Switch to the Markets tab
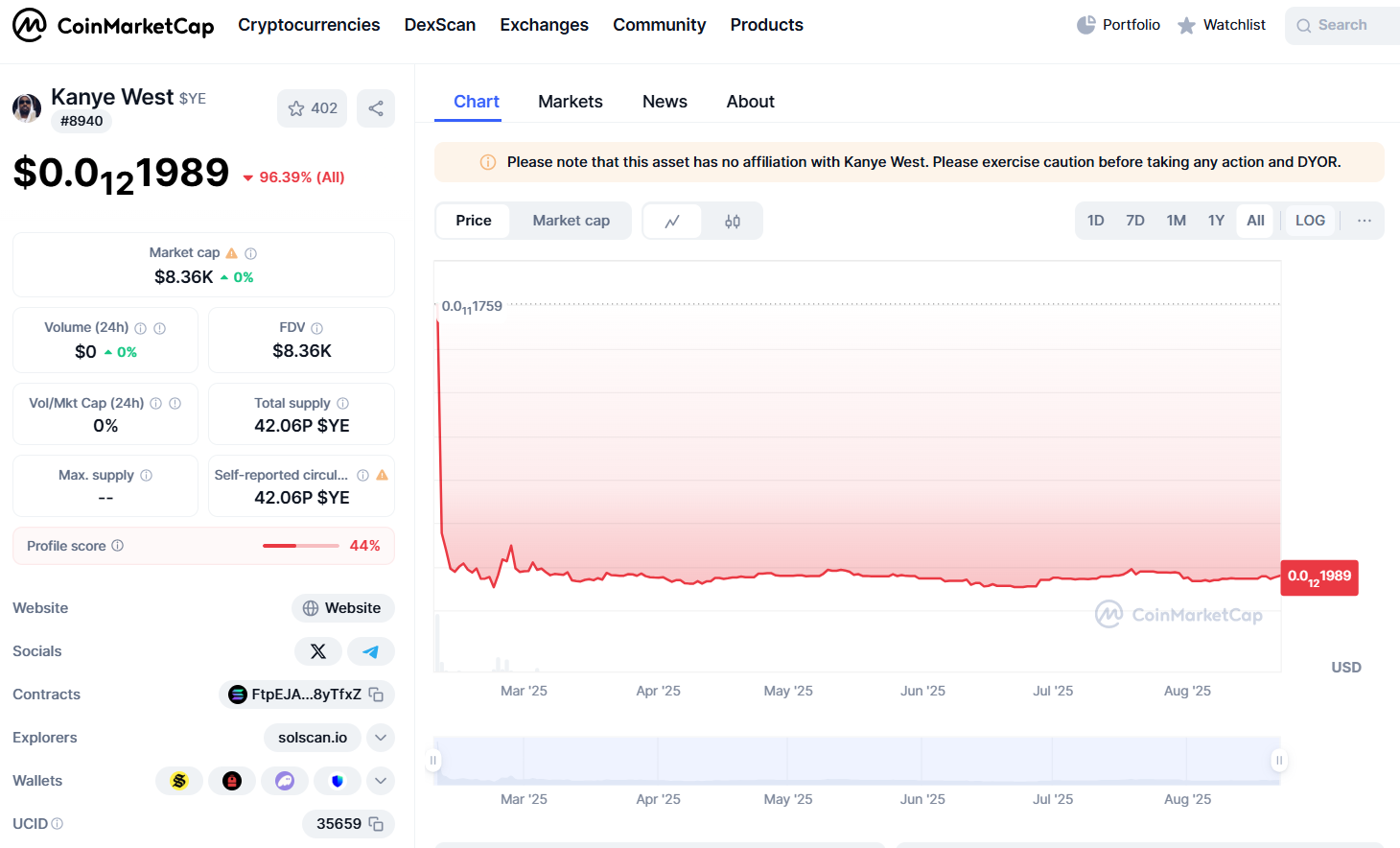This screenshot has height=848, width=1400. pyautogui.click(x=571, y=102)
